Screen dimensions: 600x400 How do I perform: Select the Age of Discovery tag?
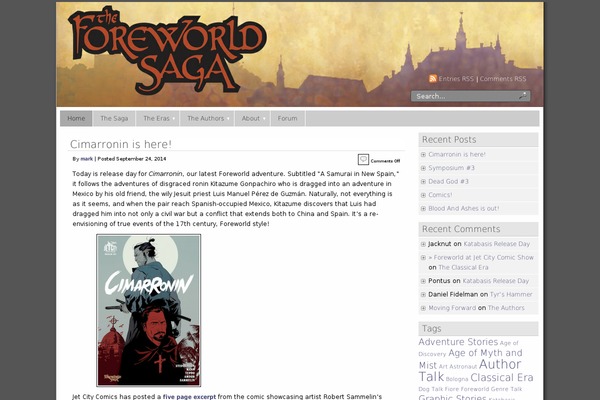pyautogui.click(x=468, y=348)
